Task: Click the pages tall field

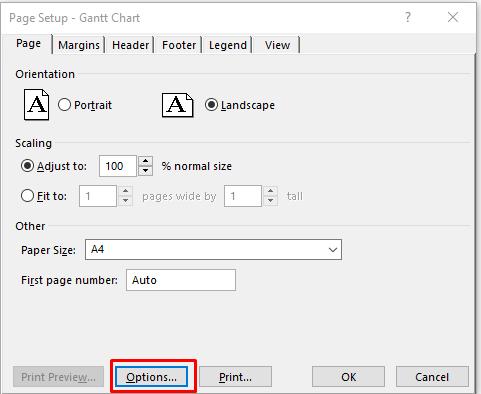Action: point(243,196)
